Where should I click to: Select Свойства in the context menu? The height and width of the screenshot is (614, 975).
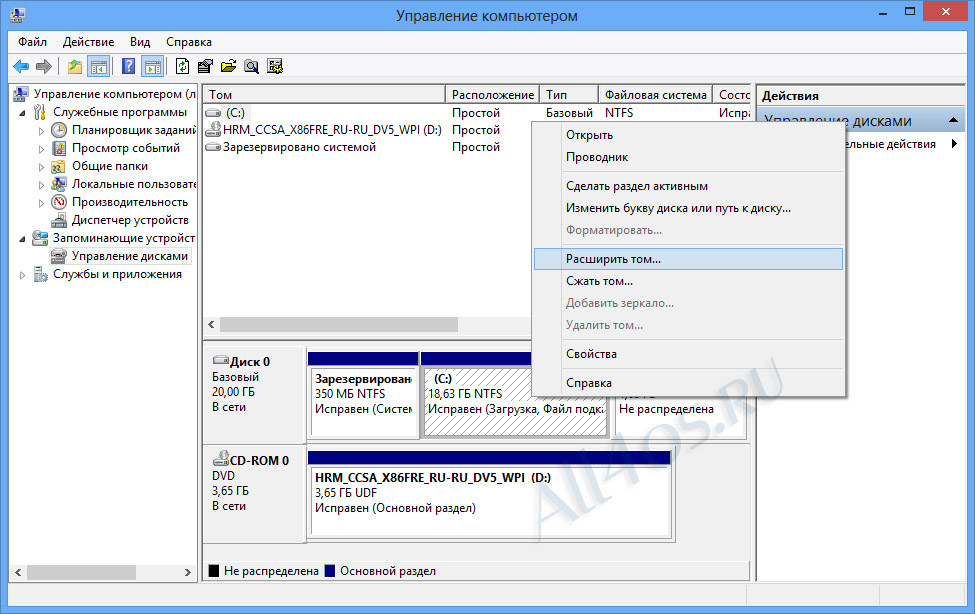click(x=688, y=354)
